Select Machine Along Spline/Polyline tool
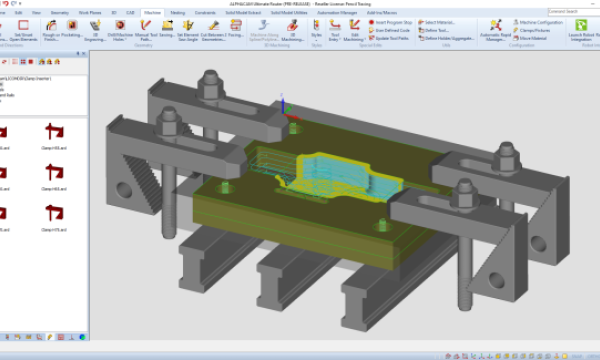Image resolution: width=600 pixels, height=360 pixels. [x=264, y=30]
